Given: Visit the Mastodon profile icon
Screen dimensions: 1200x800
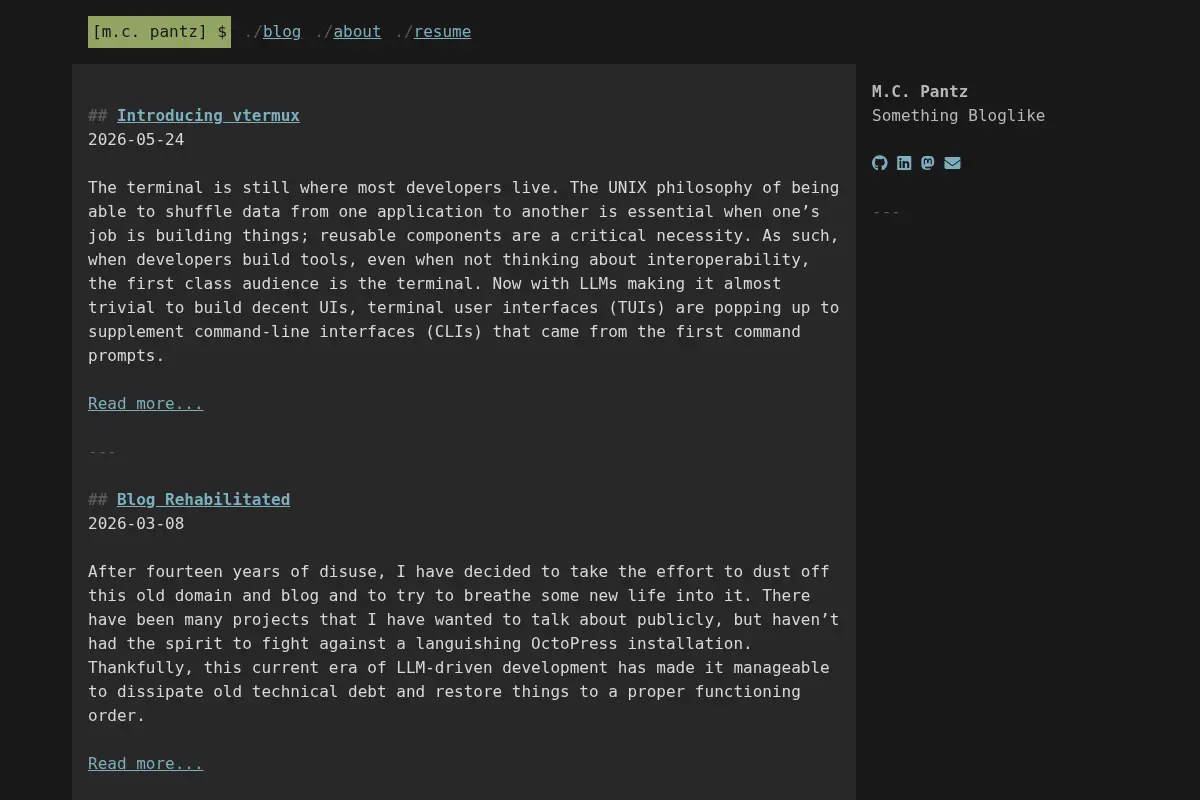Looking at the screenshot, I should tap(928, 163).
